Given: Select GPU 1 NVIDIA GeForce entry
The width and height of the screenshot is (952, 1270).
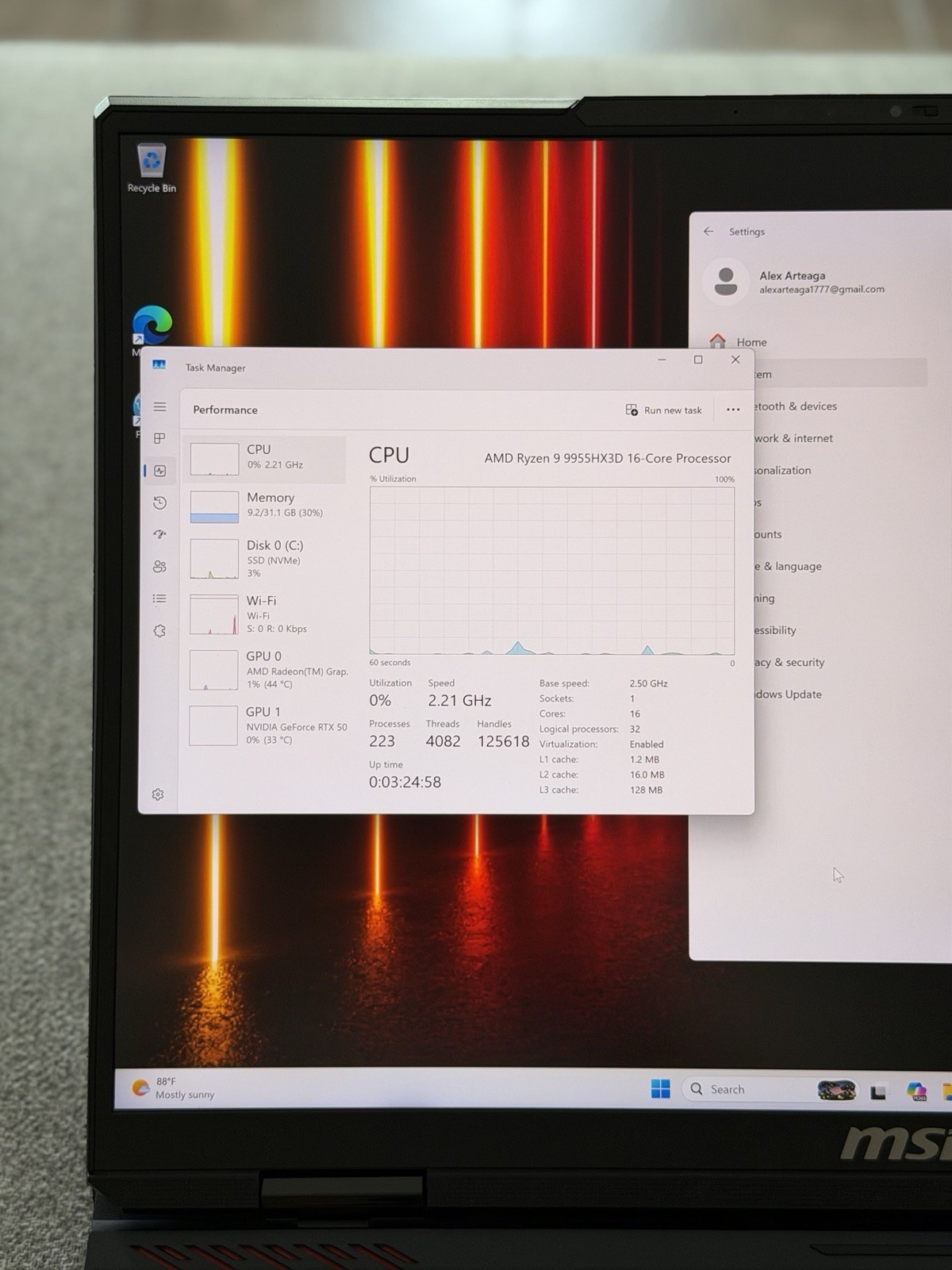Looking at the screenshot, I should 265,725.
